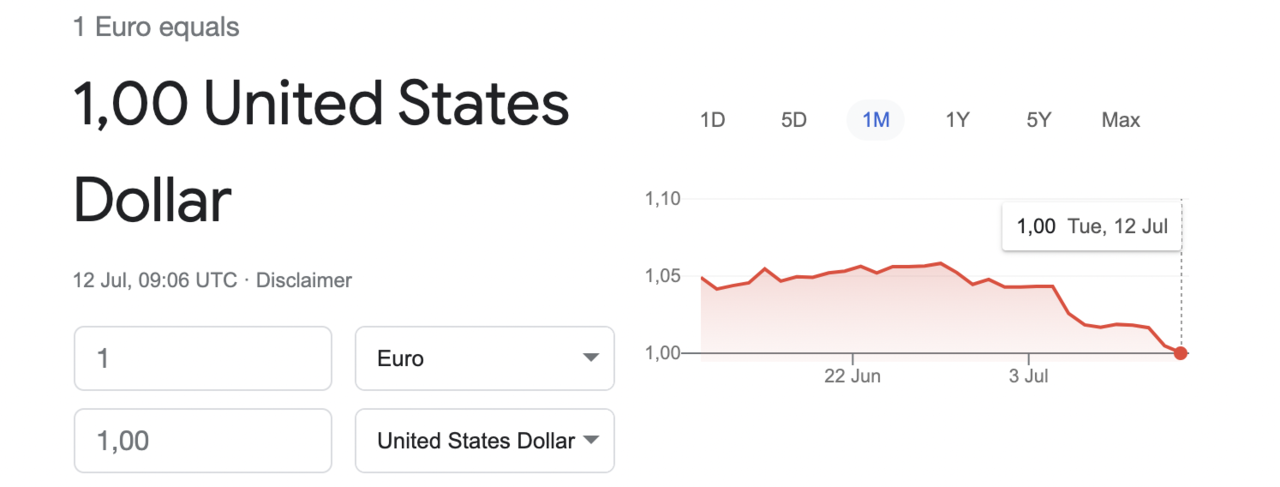
Task: Show the 1Y exchange rate history
Action: (x=958, y=120)
